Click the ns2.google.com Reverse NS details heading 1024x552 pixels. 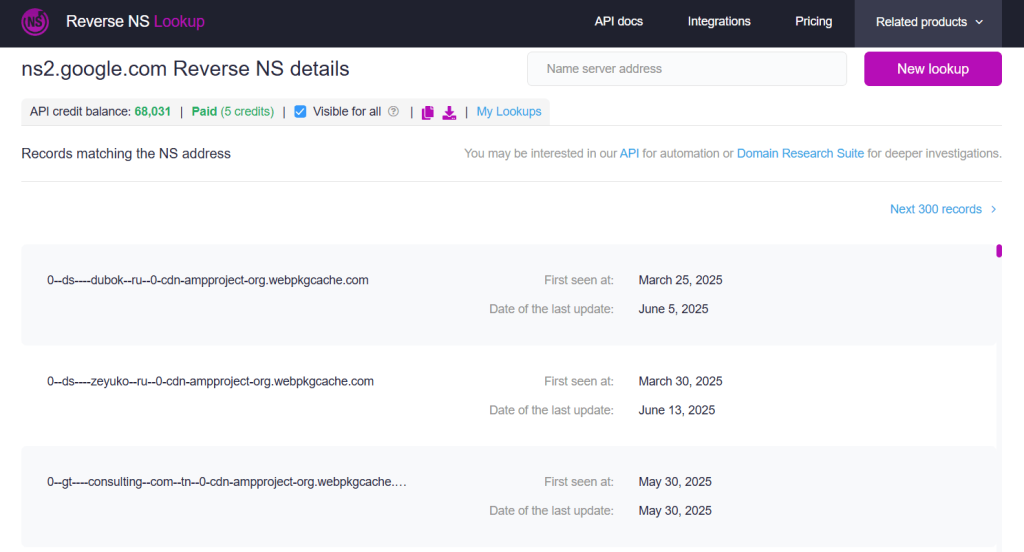(185, 69)
